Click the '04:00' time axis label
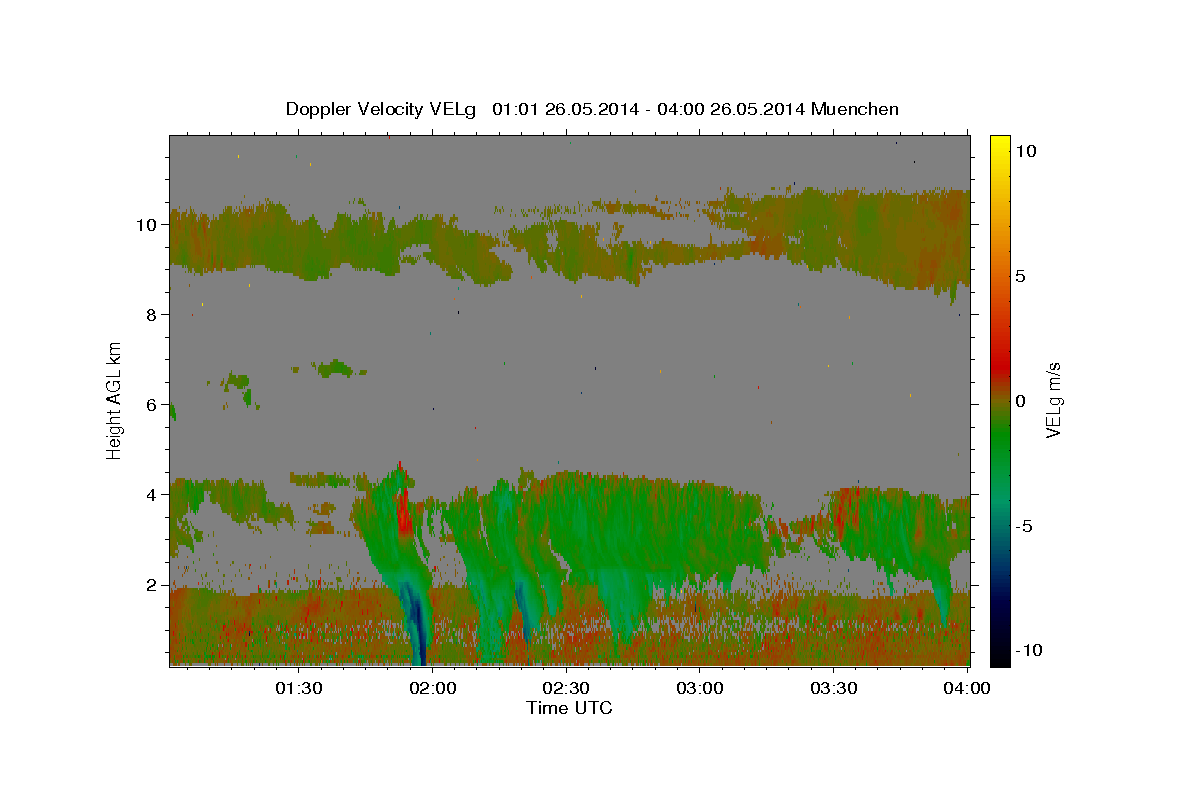Viewport: 1200px width, 800px height. click(967, 688)
